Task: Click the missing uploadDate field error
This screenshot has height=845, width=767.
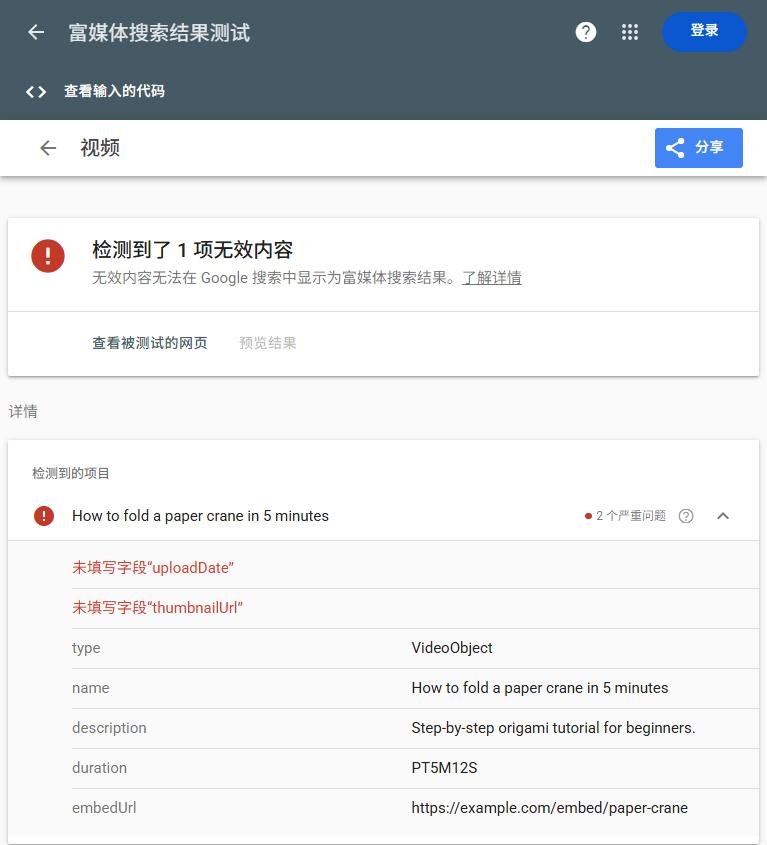Action: click(x=153, y=568)
